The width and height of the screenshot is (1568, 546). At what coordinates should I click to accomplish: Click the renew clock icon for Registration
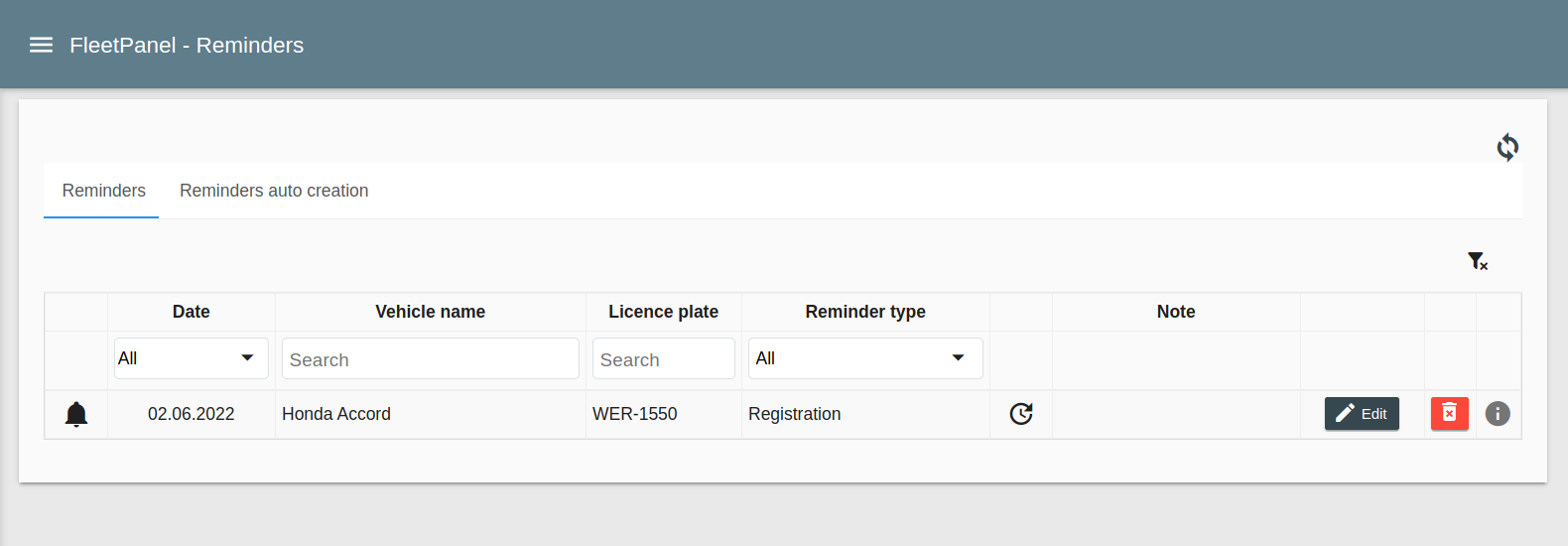pyautogui.click(x=1020, y=414)
